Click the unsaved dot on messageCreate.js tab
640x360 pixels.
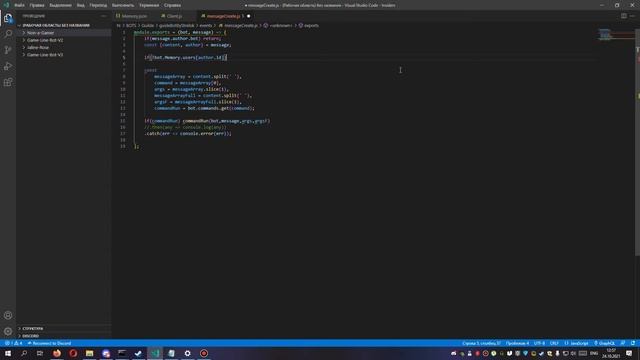pos(248,16)
